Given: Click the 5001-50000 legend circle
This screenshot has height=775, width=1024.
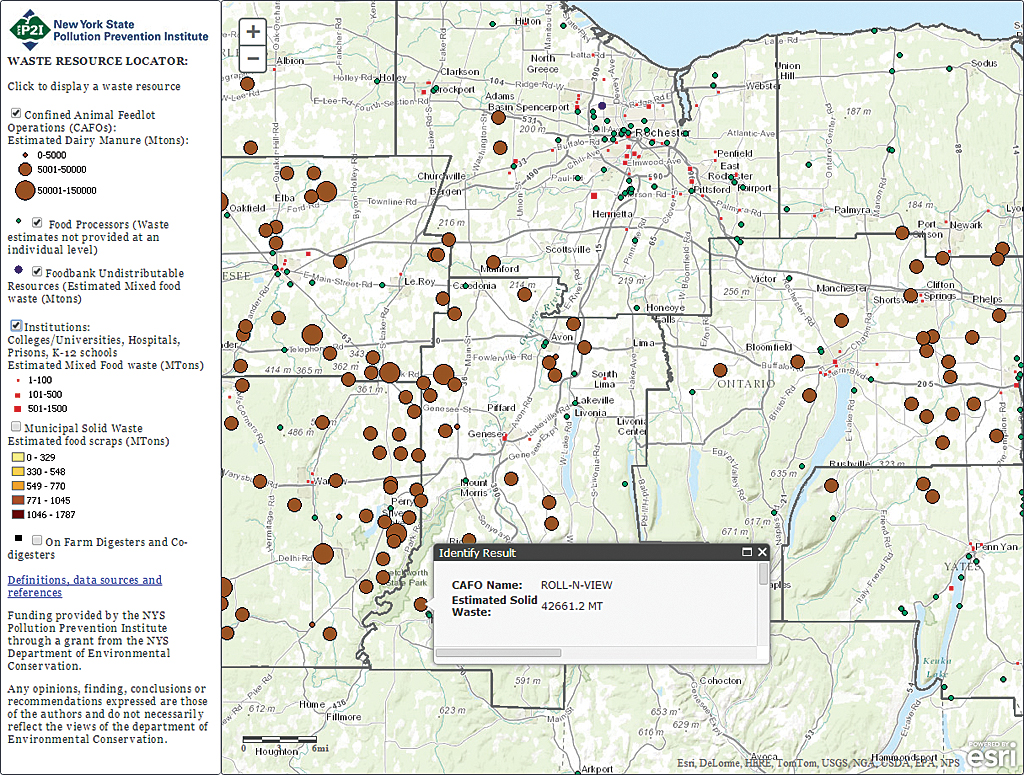Looking at the screenshot, I should (25, 169).
